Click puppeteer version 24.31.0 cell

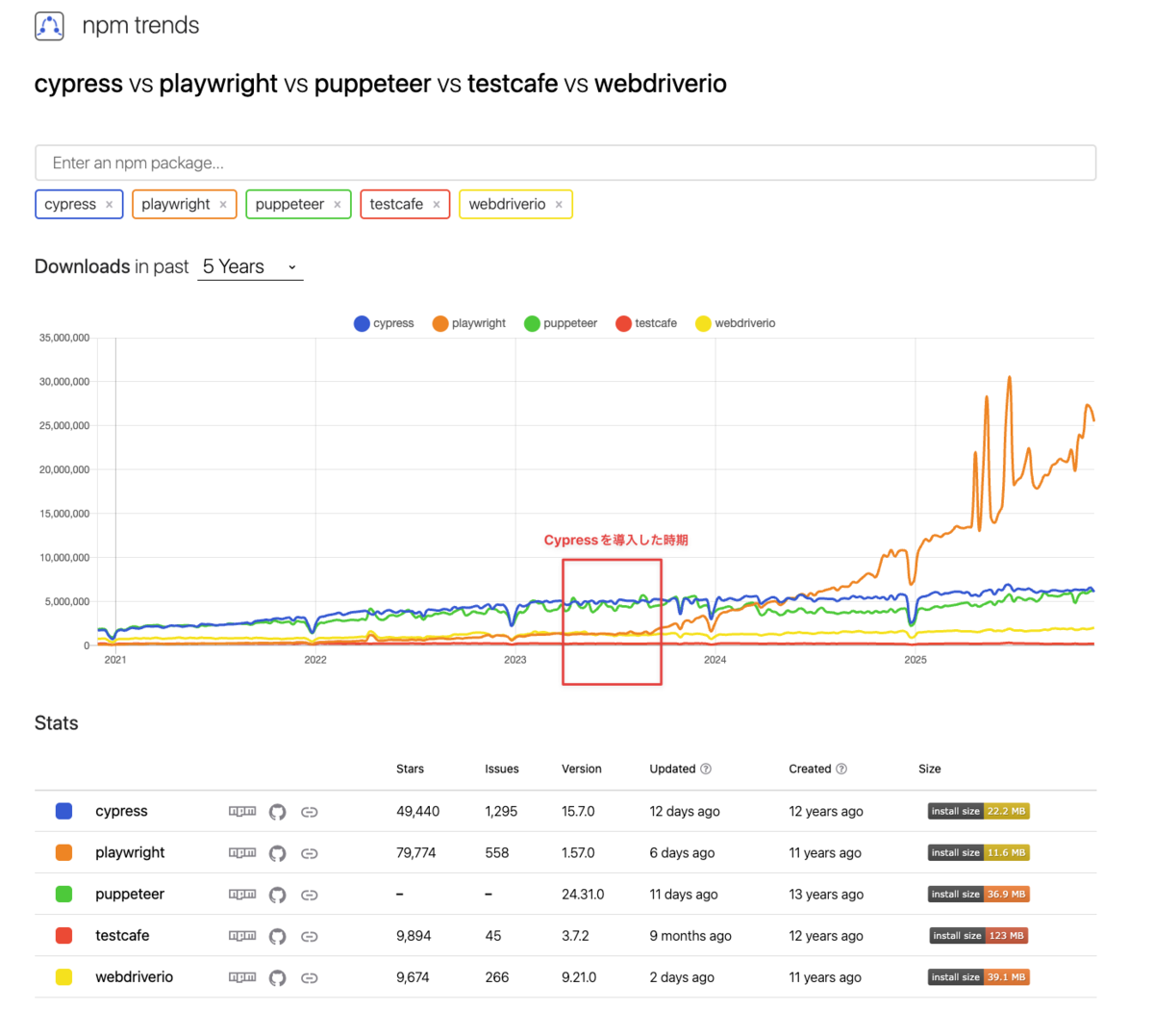point(583,894)
